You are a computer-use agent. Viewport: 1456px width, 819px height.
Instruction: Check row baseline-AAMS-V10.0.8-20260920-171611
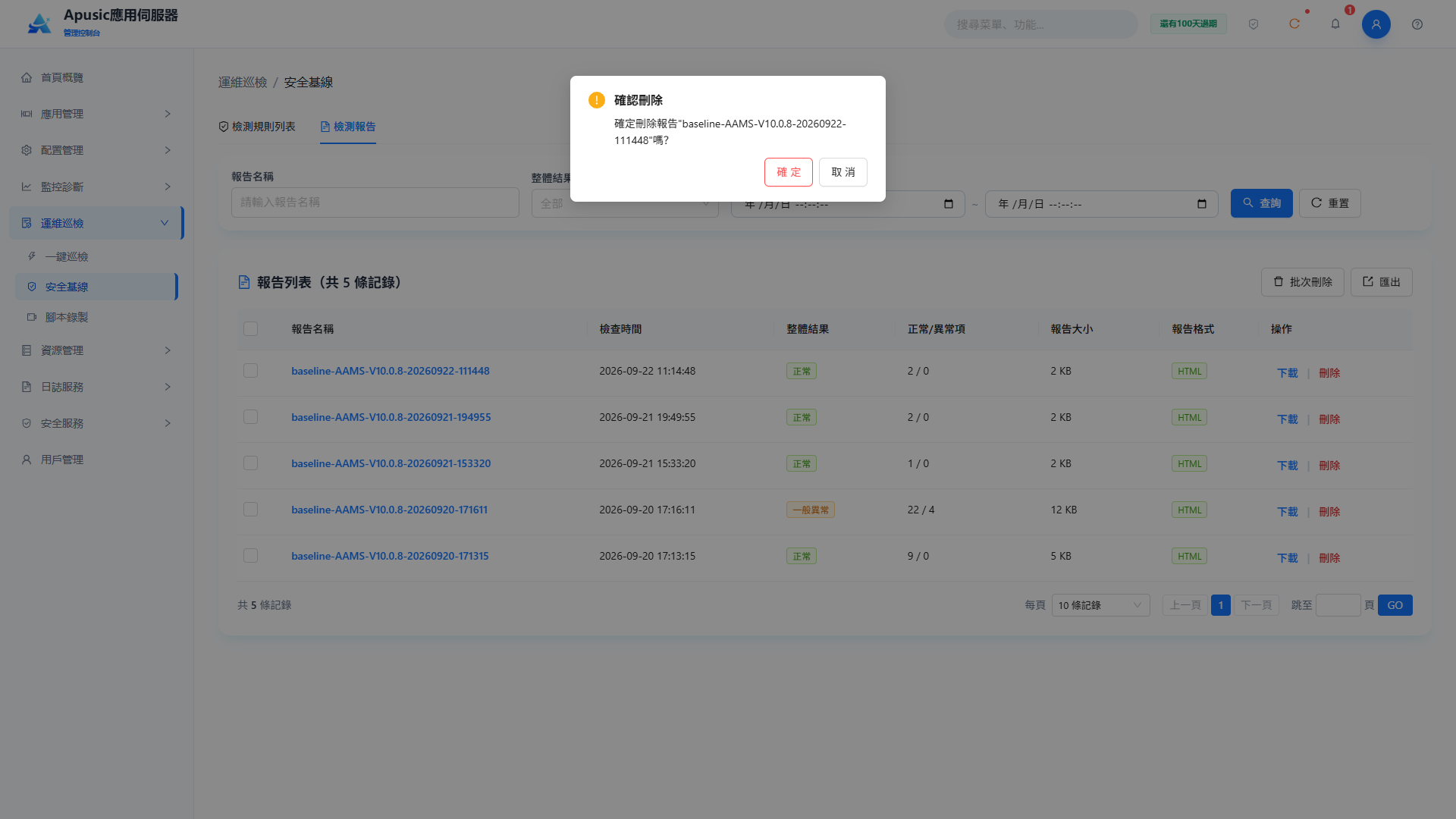[x=250, y=510]
